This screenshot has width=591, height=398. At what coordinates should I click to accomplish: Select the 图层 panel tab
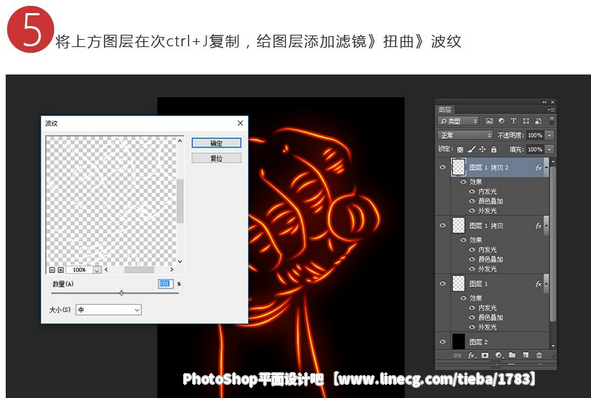coord(445,109)
